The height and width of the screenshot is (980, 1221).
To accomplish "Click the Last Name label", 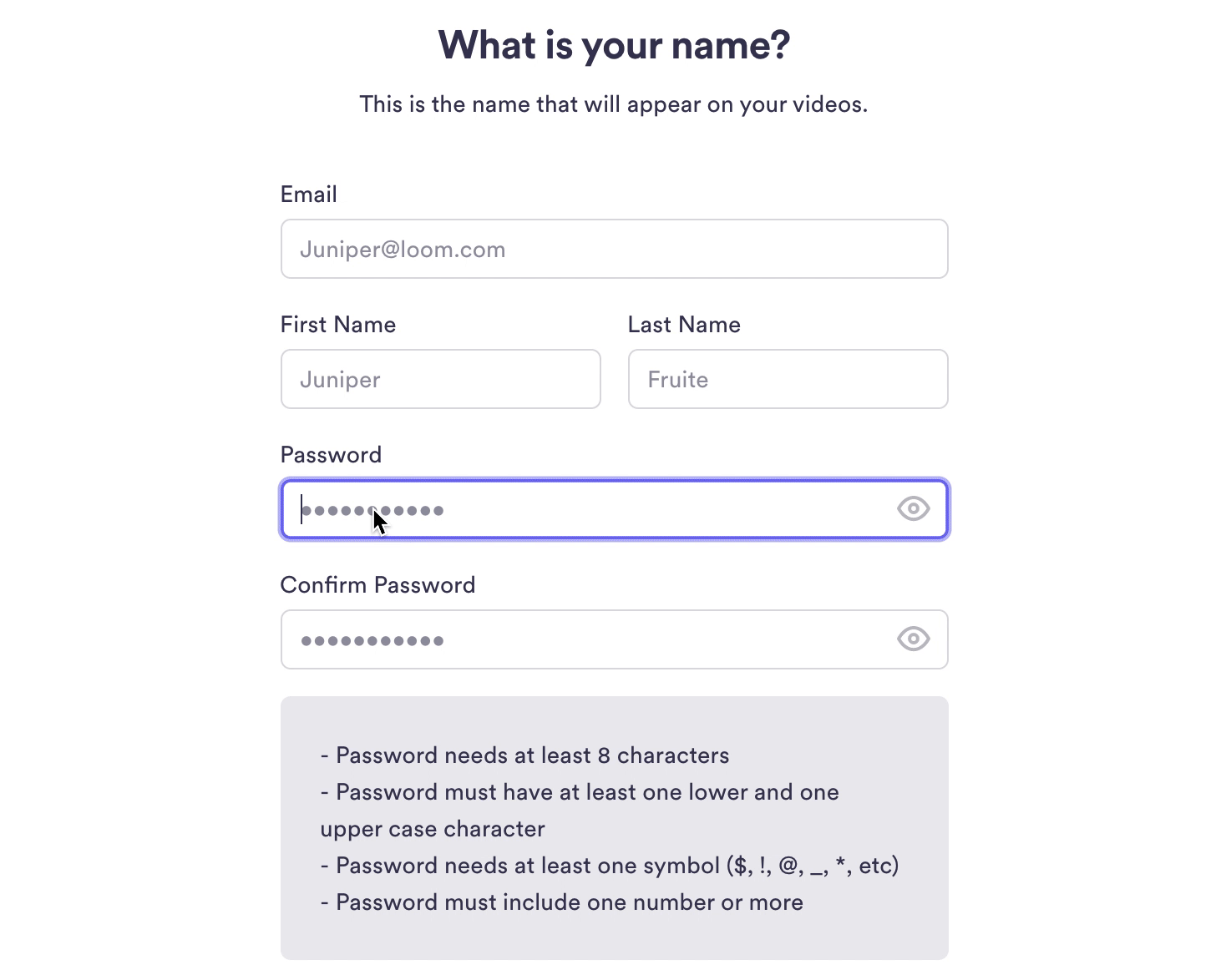I will (684, 325).
